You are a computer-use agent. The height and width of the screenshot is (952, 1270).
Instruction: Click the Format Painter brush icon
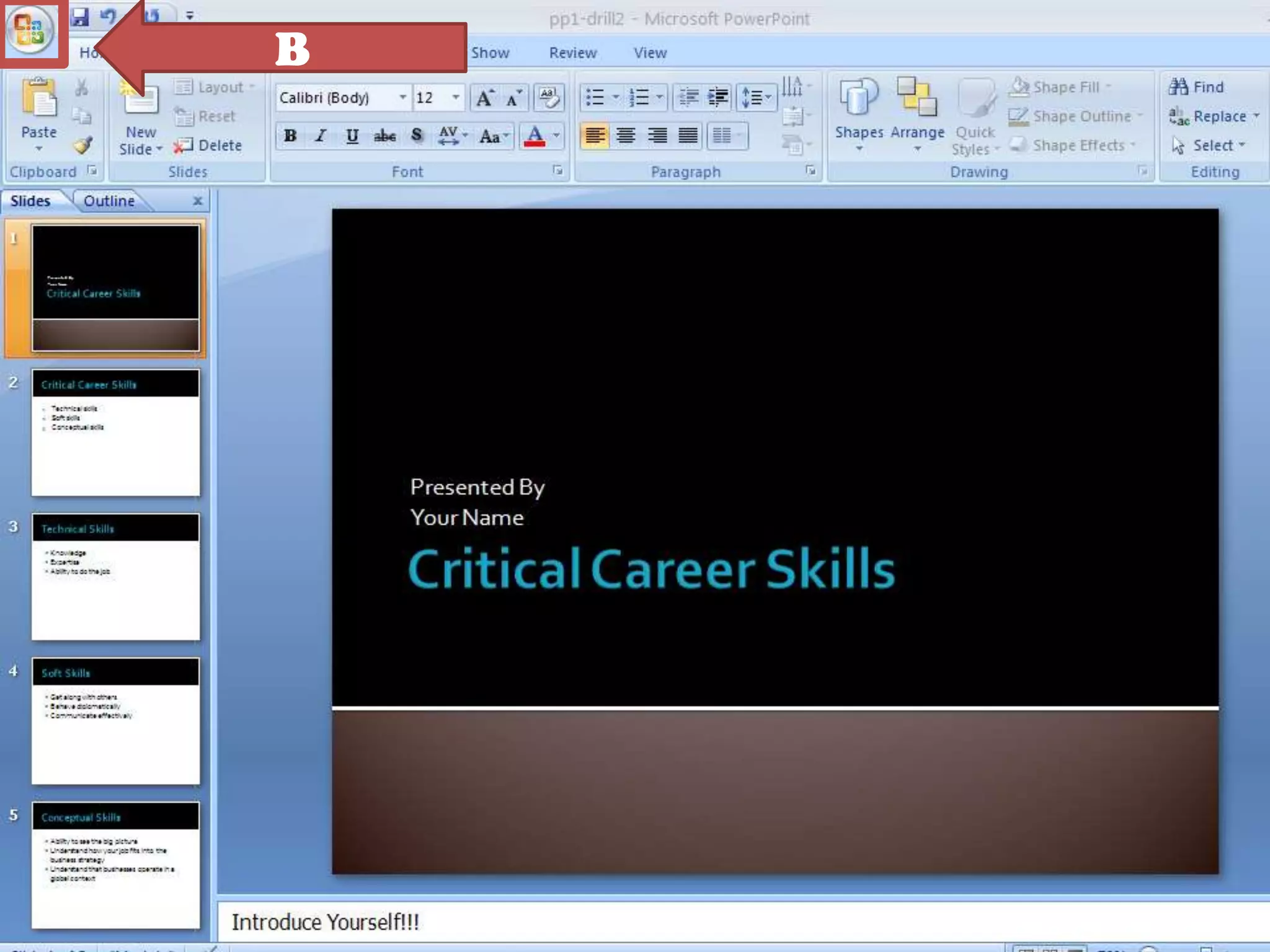coord(82,146)
